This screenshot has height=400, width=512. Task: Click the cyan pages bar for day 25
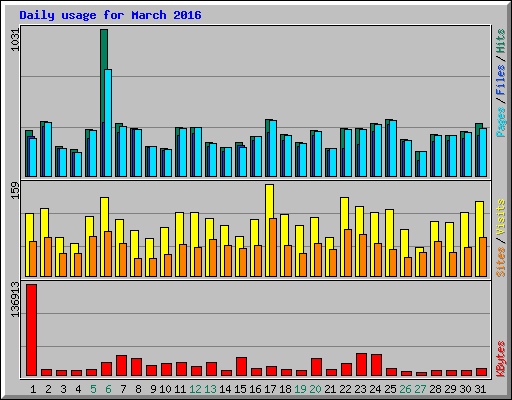point(393,148)
